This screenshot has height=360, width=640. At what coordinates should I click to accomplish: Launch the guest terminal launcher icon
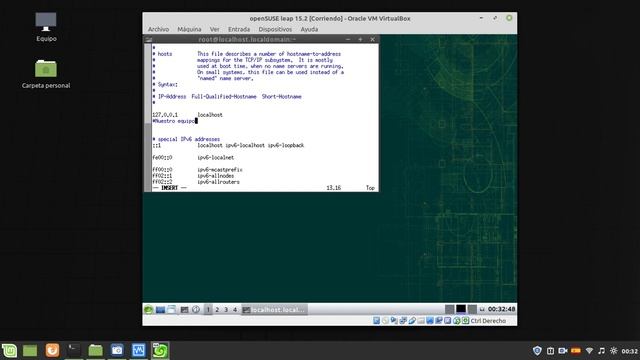pos(184,309)
